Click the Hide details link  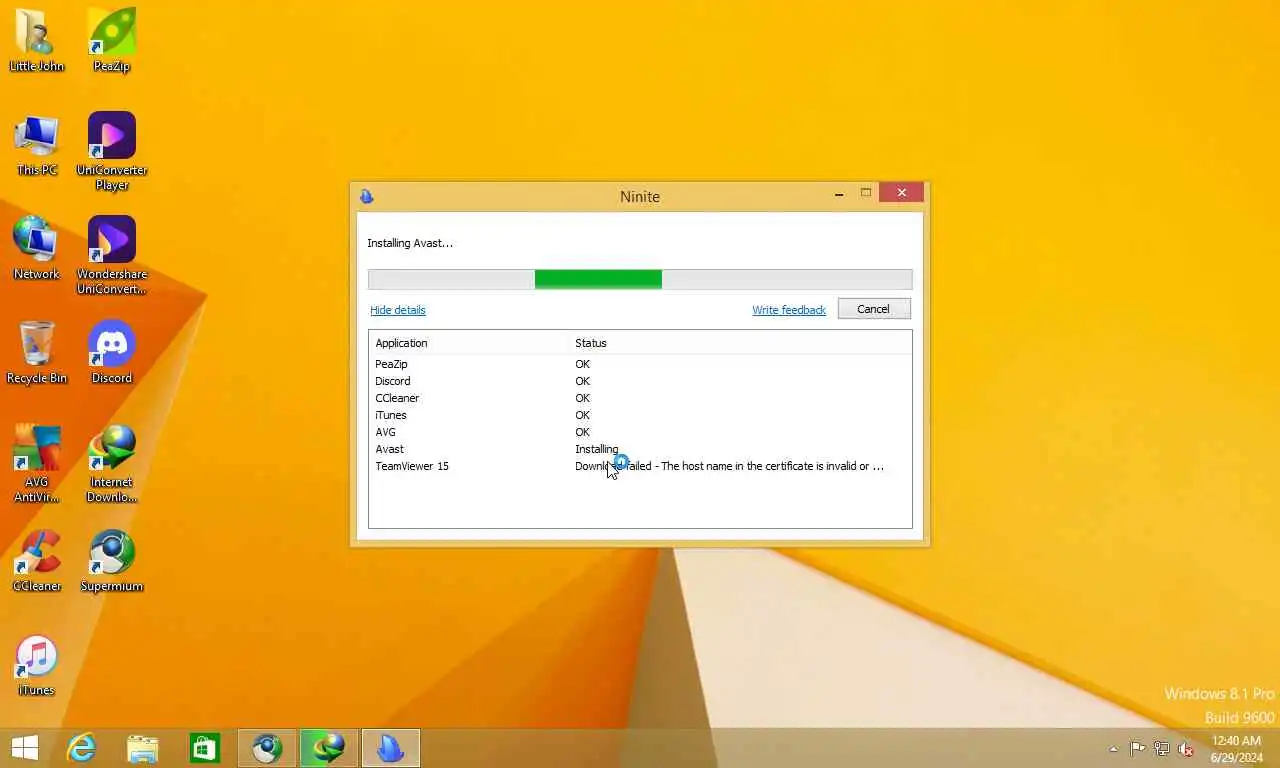398,310
